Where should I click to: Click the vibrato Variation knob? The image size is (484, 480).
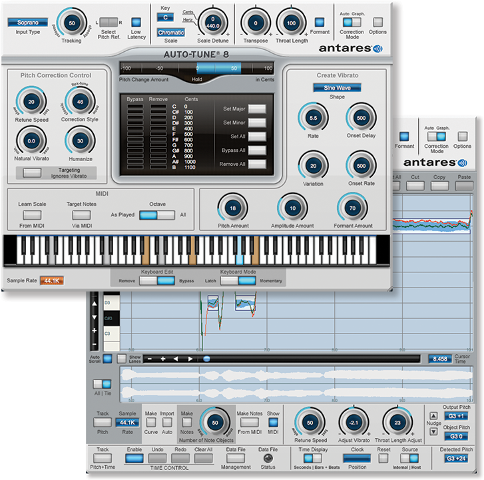tap(313, 166)
